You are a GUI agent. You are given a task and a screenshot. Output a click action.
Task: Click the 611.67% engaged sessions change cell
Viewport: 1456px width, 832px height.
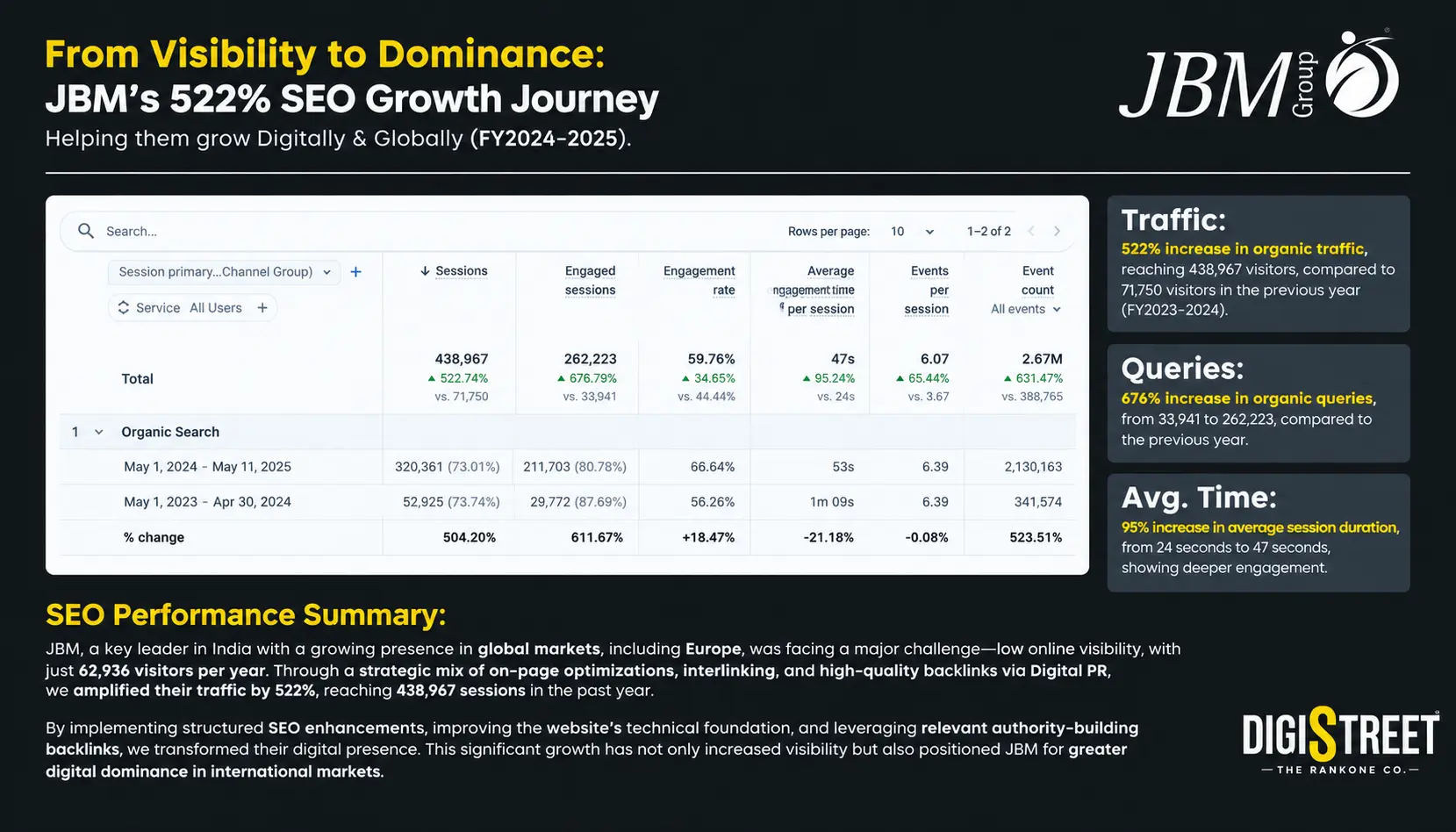pos(597,537)
